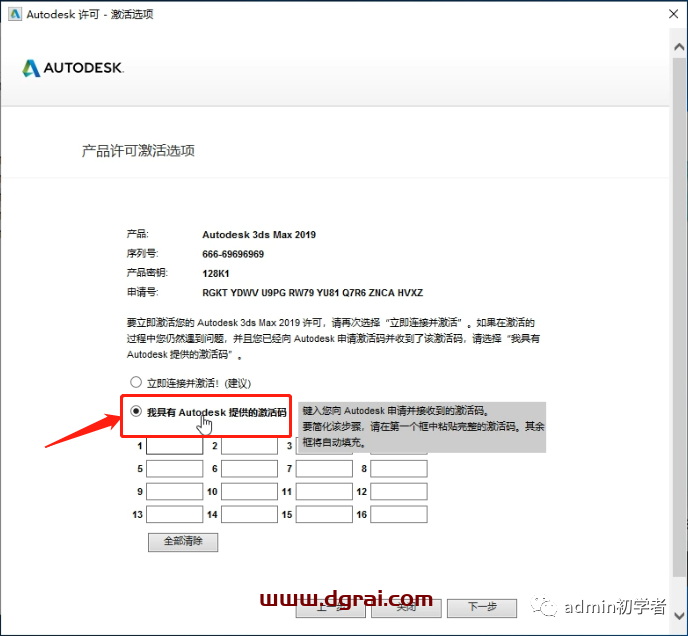Click the 上一步 (Back) button
This screenshot has height=636, width=688.
(330, 608)
